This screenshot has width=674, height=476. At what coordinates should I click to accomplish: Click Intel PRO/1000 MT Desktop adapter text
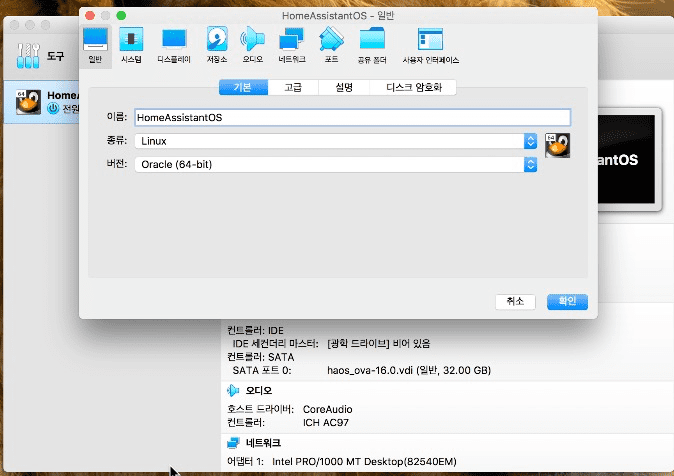(x=364, y=461)
